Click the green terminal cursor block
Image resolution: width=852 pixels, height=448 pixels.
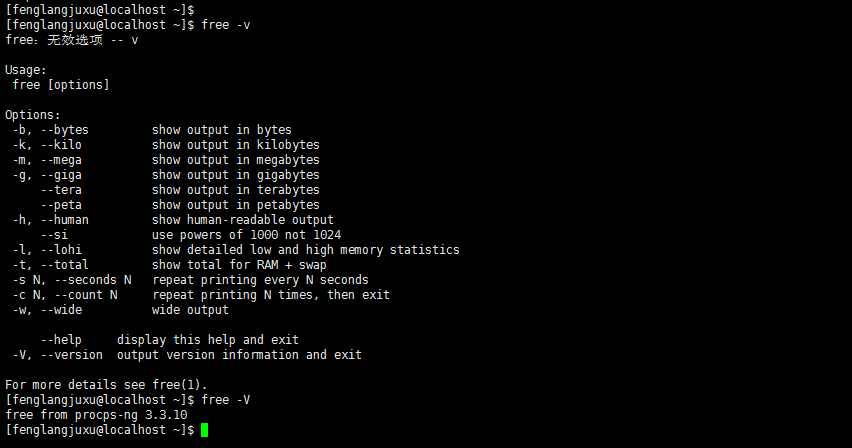click(204, 430)
